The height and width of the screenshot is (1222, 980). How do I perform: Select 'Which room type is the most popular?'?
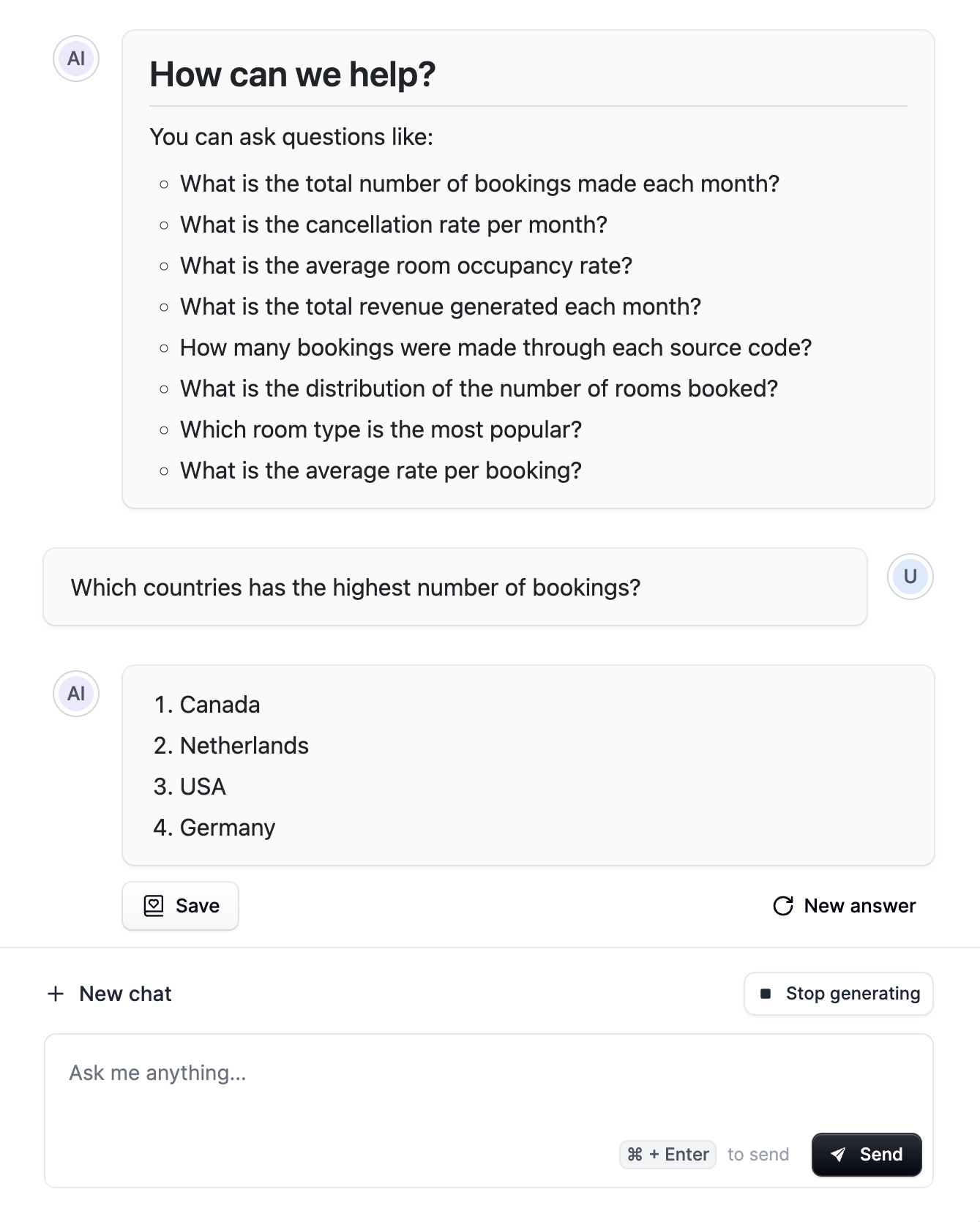(x=381, y=430)
